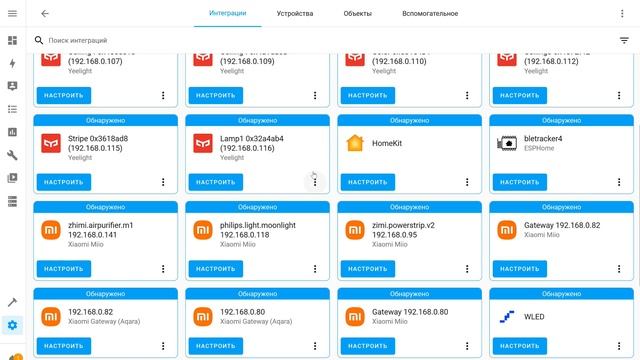Image resolution: width=640 pixels, height=360 pixels.
Task: Click the search magnifier icon
Action: 39,40
